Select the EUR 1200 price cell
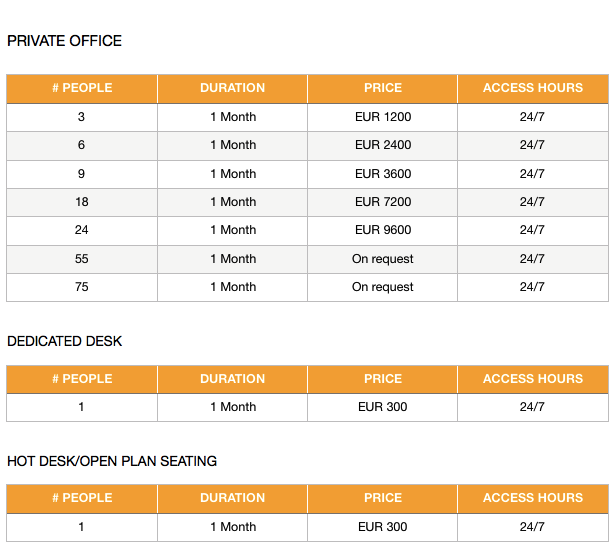Image resolution: width=614 pixels, height=547 pixels. [383, 117]
